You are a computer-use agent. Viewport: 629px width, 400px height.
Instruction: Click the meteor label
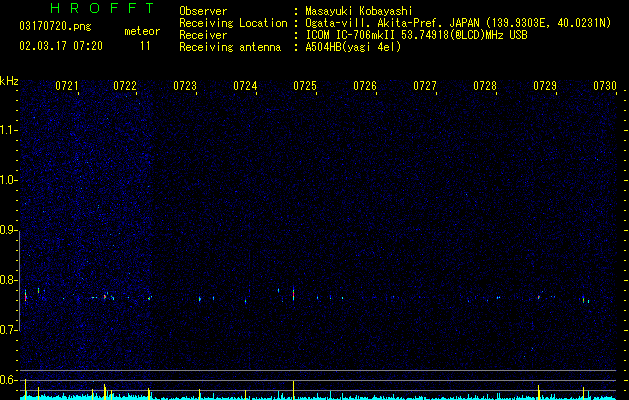[x=142, y=31]
